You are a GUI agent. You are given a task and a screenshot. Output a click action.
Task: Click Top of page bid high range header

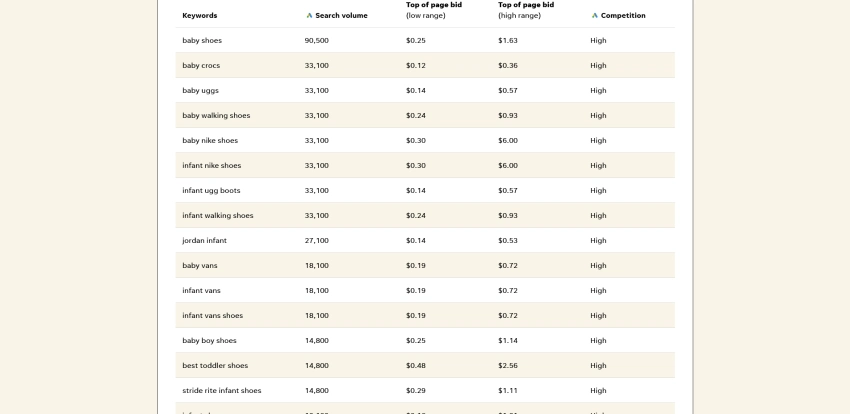[x=526, y=10]
